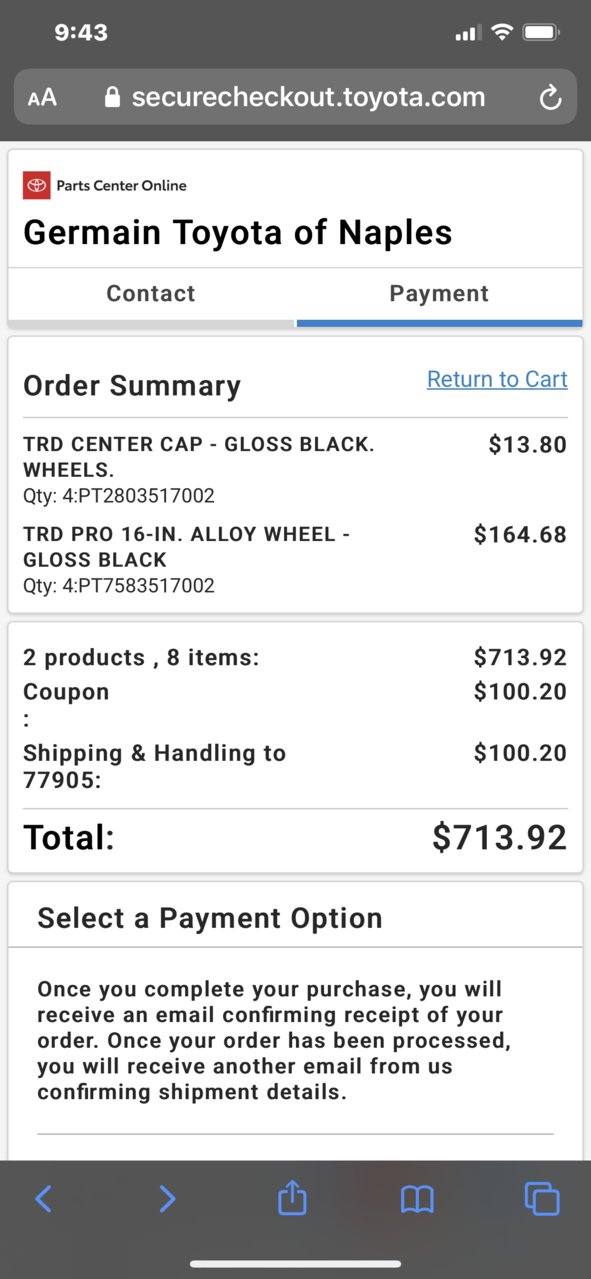Image resolution: width=591 pixels, height=1279 pixels.
Task: Click the Return to Cart link
Action: pos(497,379)
